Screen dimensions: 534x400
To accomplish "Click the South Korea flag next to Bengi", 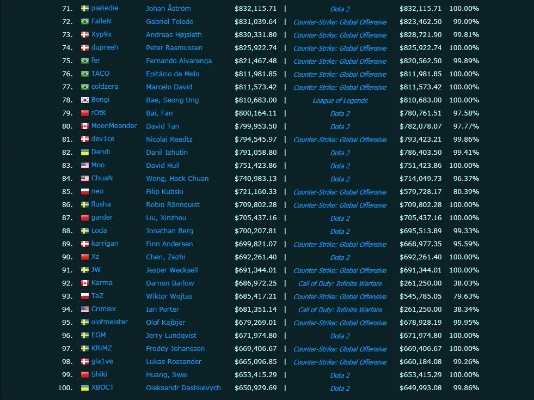I will click(85, 100).
